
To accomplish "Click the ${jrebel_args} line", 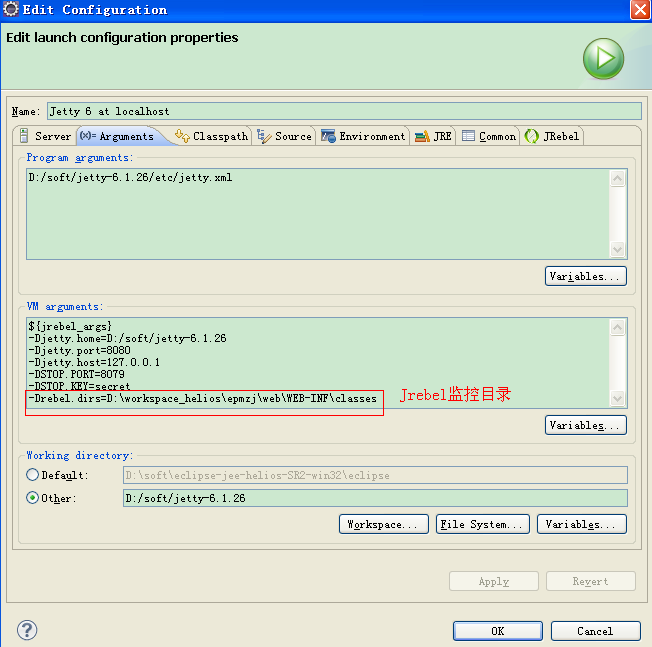I will pos(70,326).
